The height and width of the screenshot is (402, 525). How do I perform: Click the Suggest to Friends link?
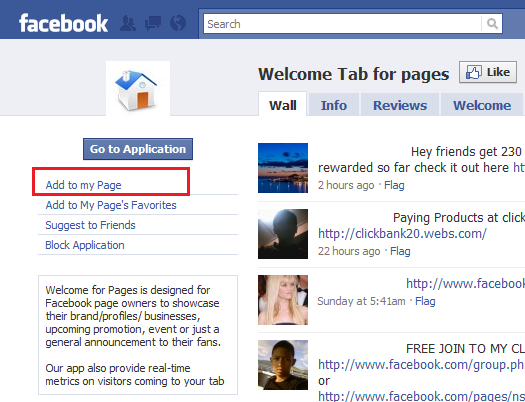[90, 225]
